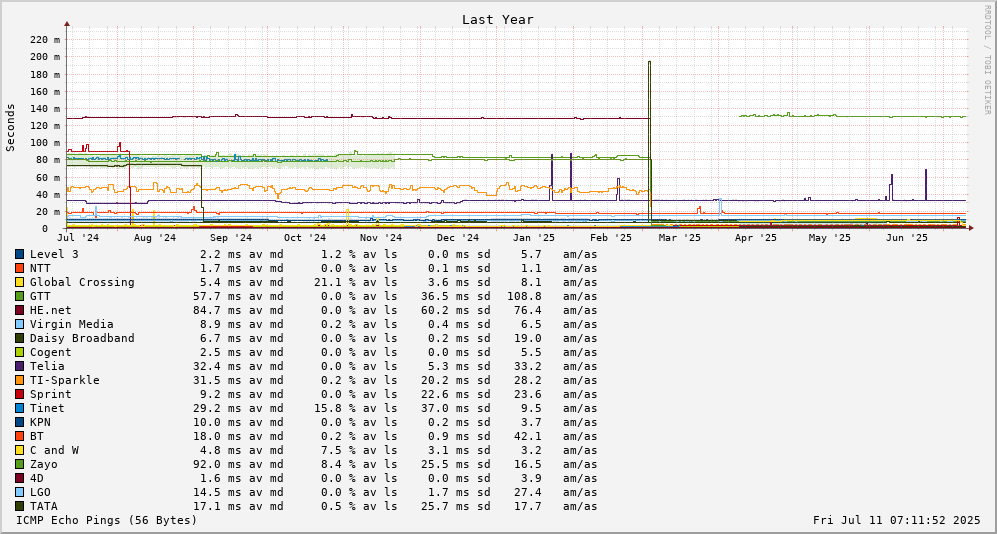Click the 'Last Year' graph title
The image size is (997, 534).
(498, 20)
